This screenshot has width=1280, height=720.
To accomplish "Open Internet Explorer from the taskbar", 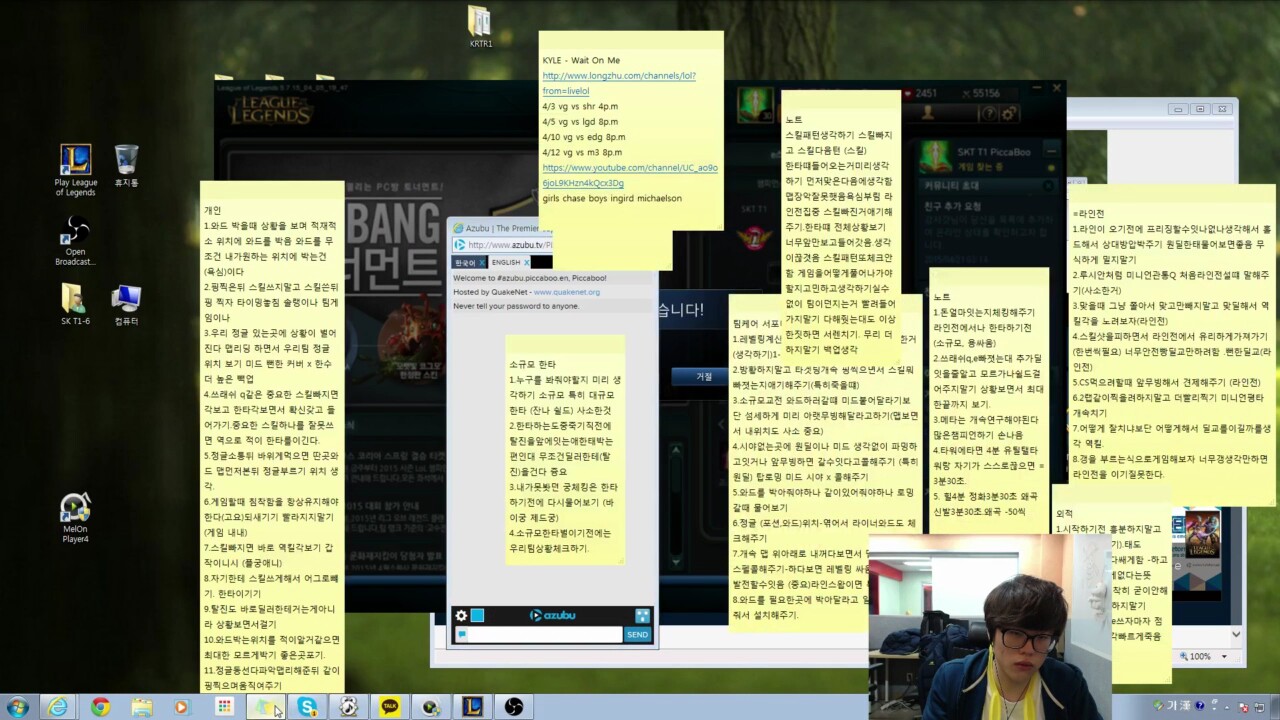I will [59, 707].
